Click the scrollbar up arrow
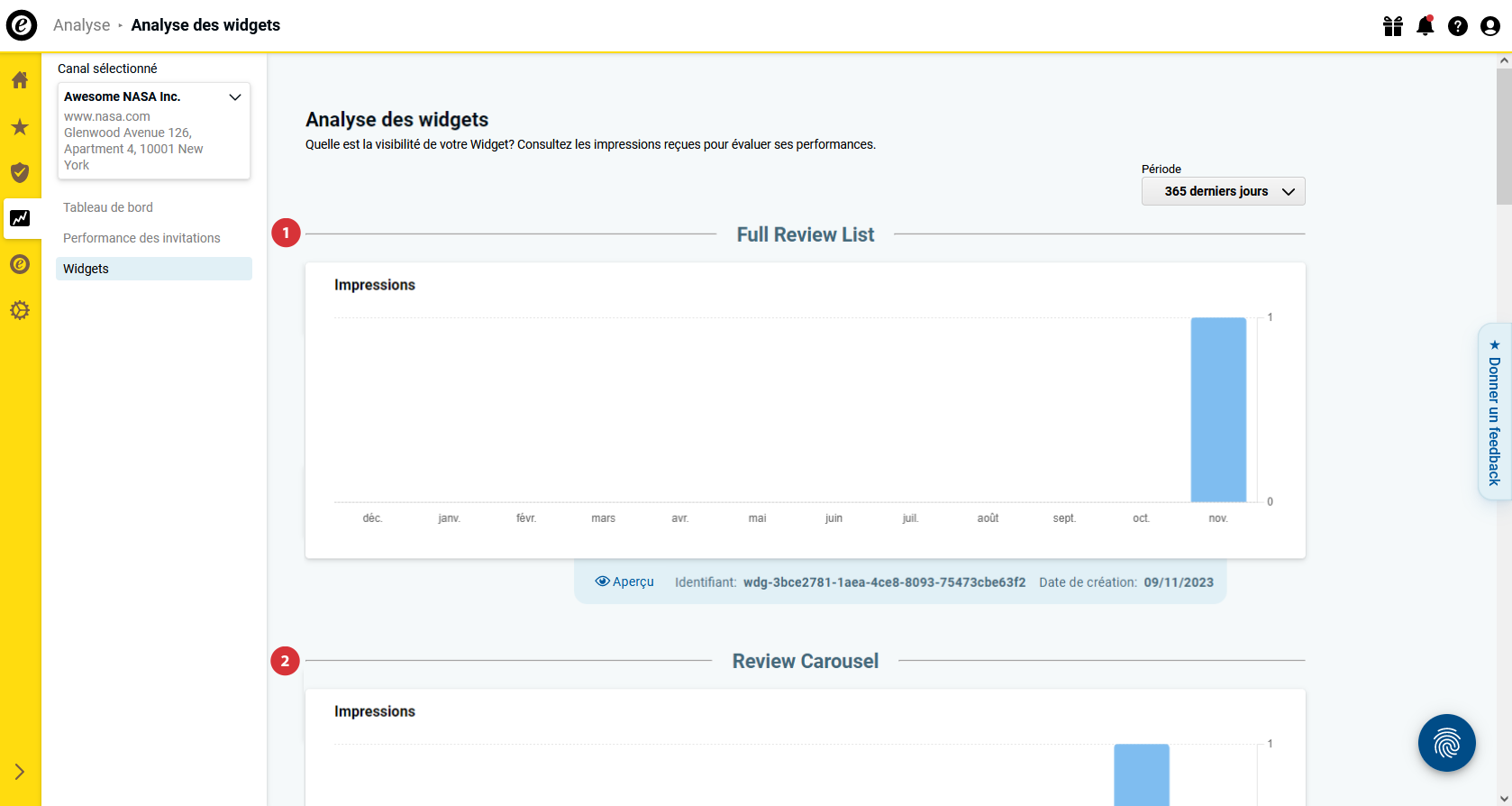 [1504, 60]
